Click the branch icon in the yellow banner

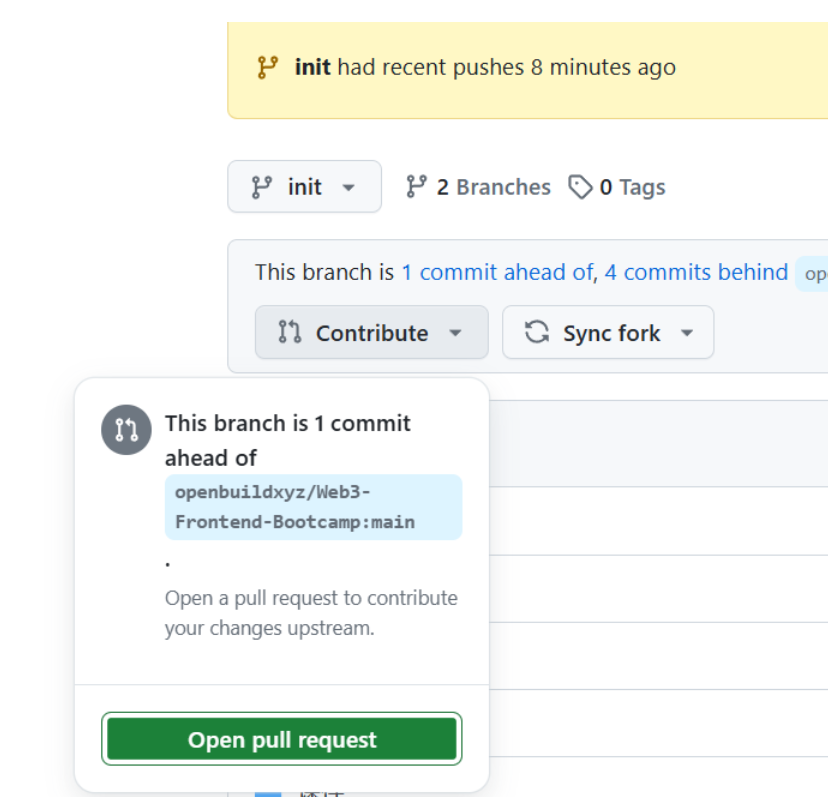point(267,68)
